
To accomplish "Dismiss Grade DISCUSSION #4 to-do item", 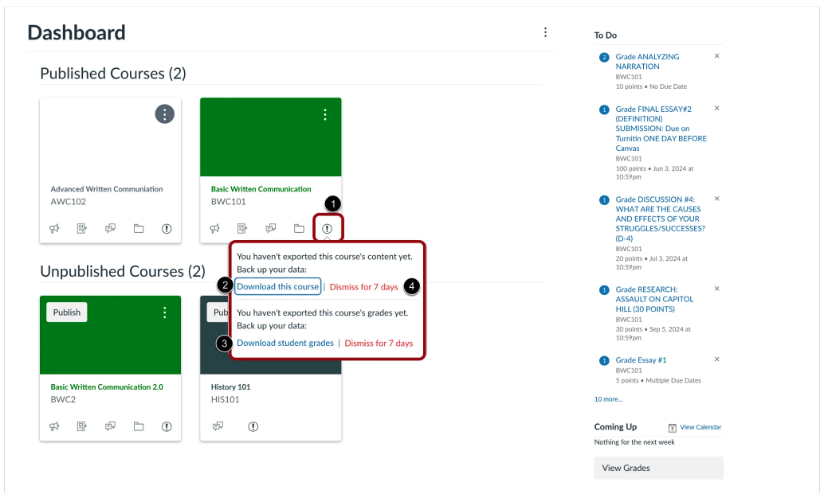I will tap(717, 198).
